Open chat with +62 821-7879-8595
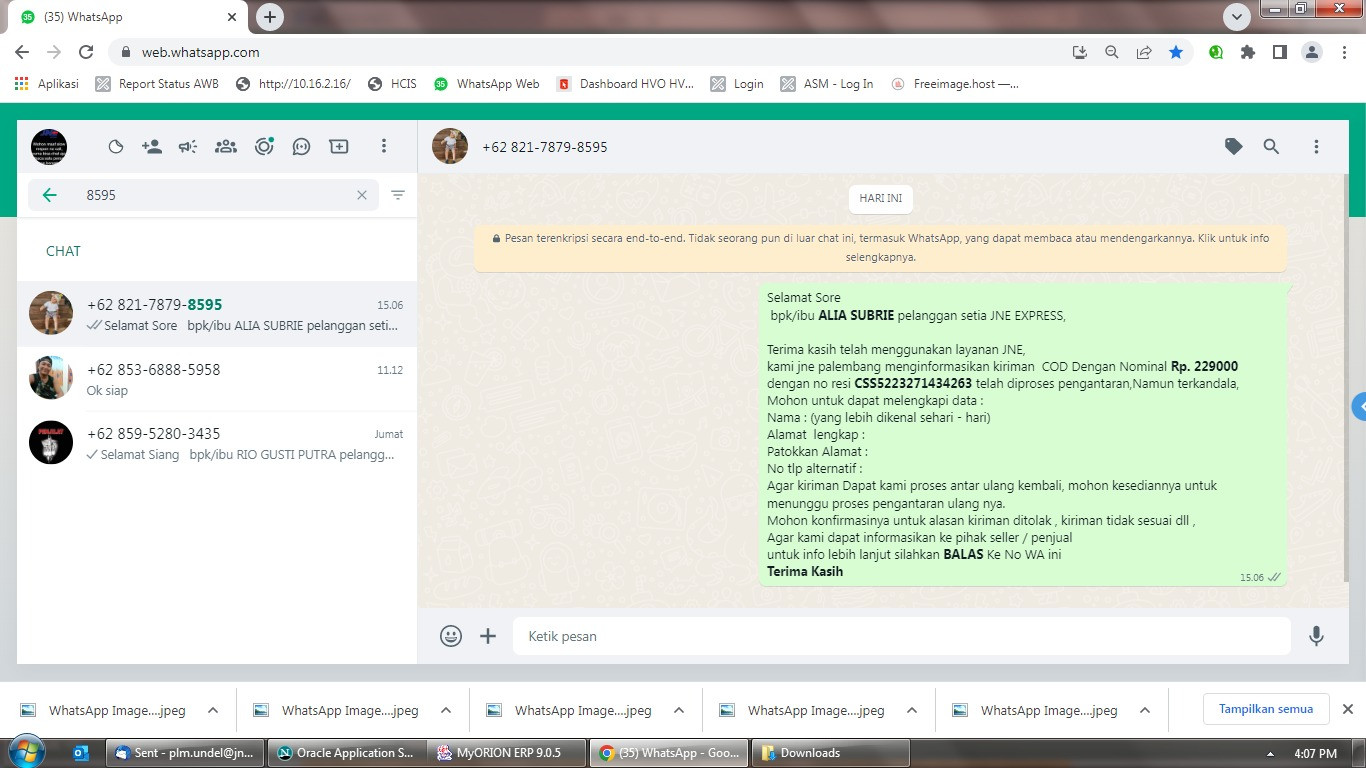This screenshot has width=1366, height=768. coord(217,314)
